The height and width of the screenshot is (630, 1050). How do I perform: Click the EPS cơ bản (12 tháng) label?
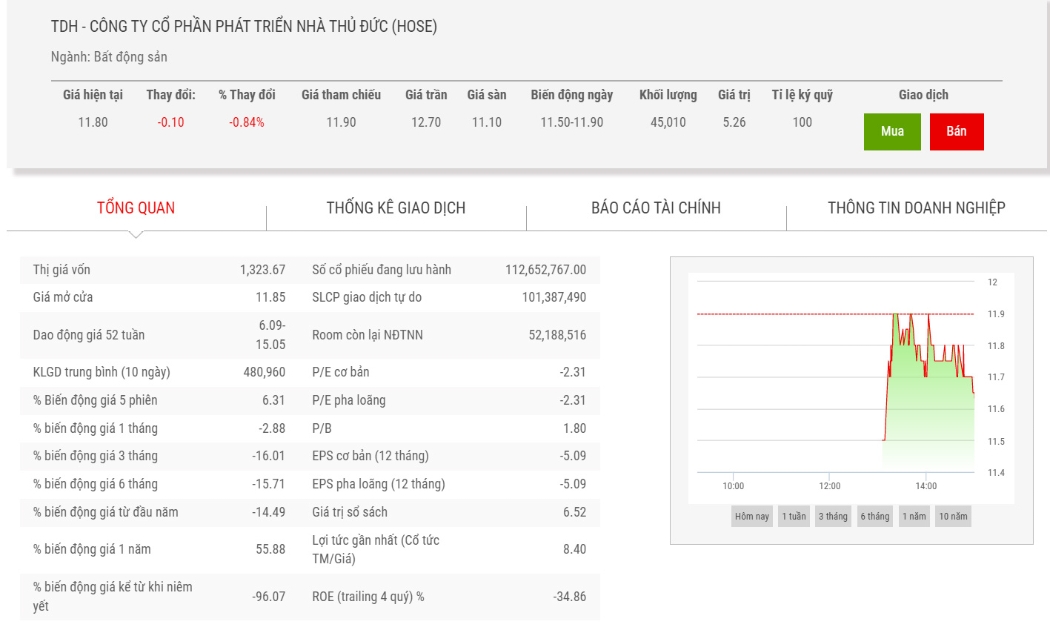(370, 456)
